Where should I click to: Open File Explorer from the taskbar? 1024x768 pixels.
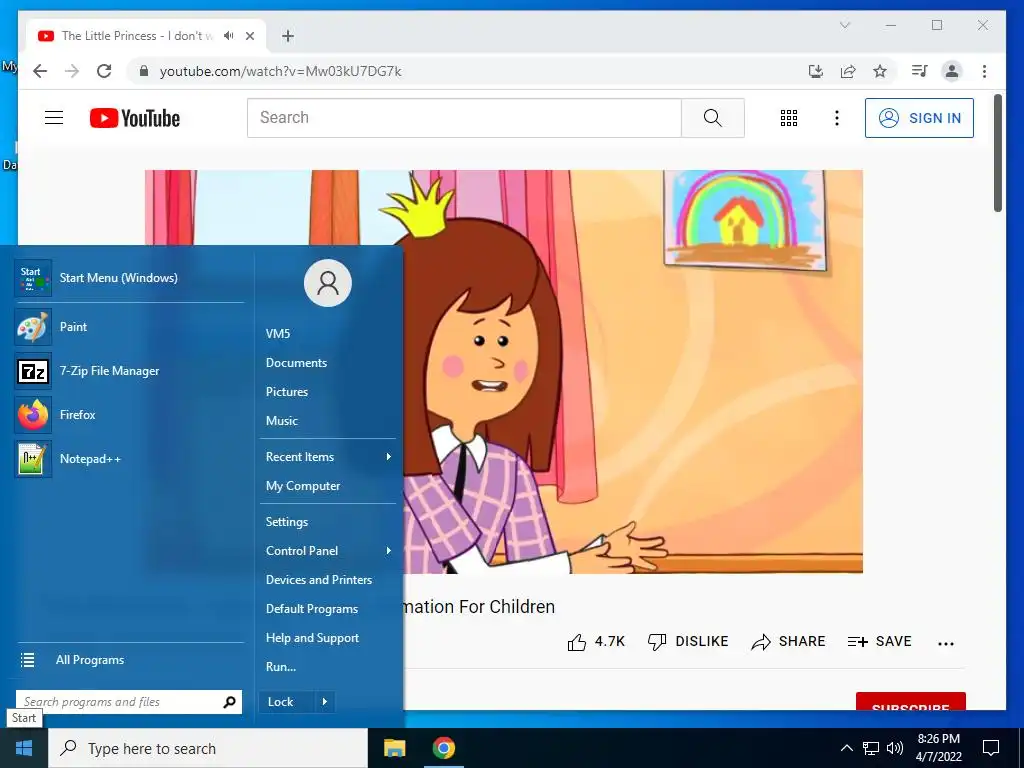[x=394, y=748]
